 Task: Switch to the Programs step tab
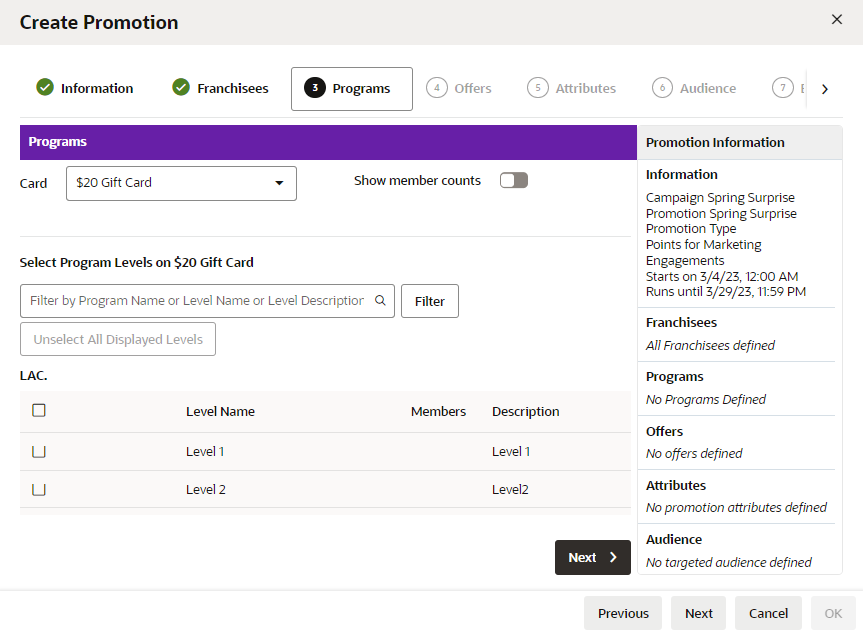352,89
